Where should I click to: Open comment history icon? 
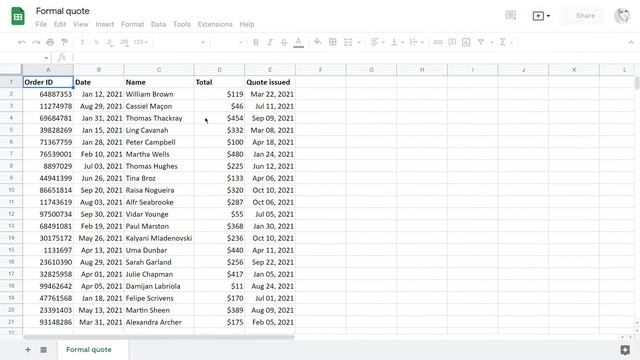pos(511,16)
